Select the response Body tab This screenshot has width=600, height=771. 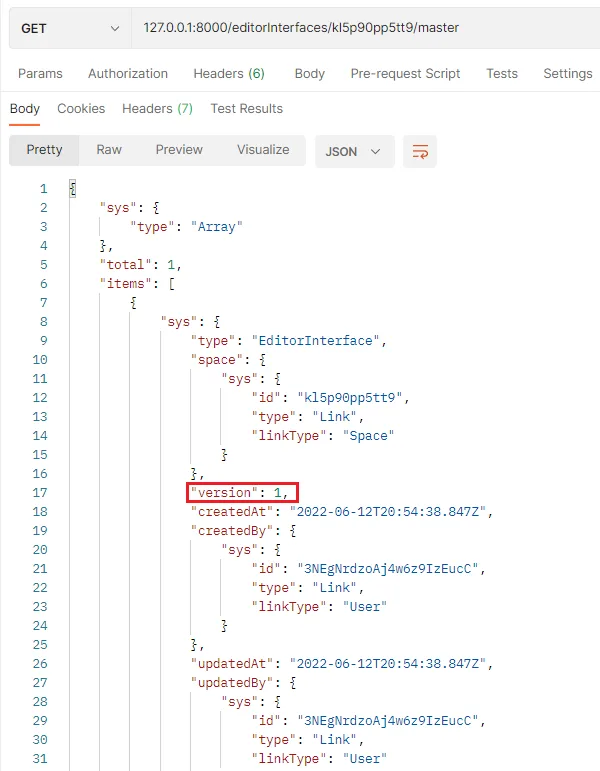tap(25, 109)
